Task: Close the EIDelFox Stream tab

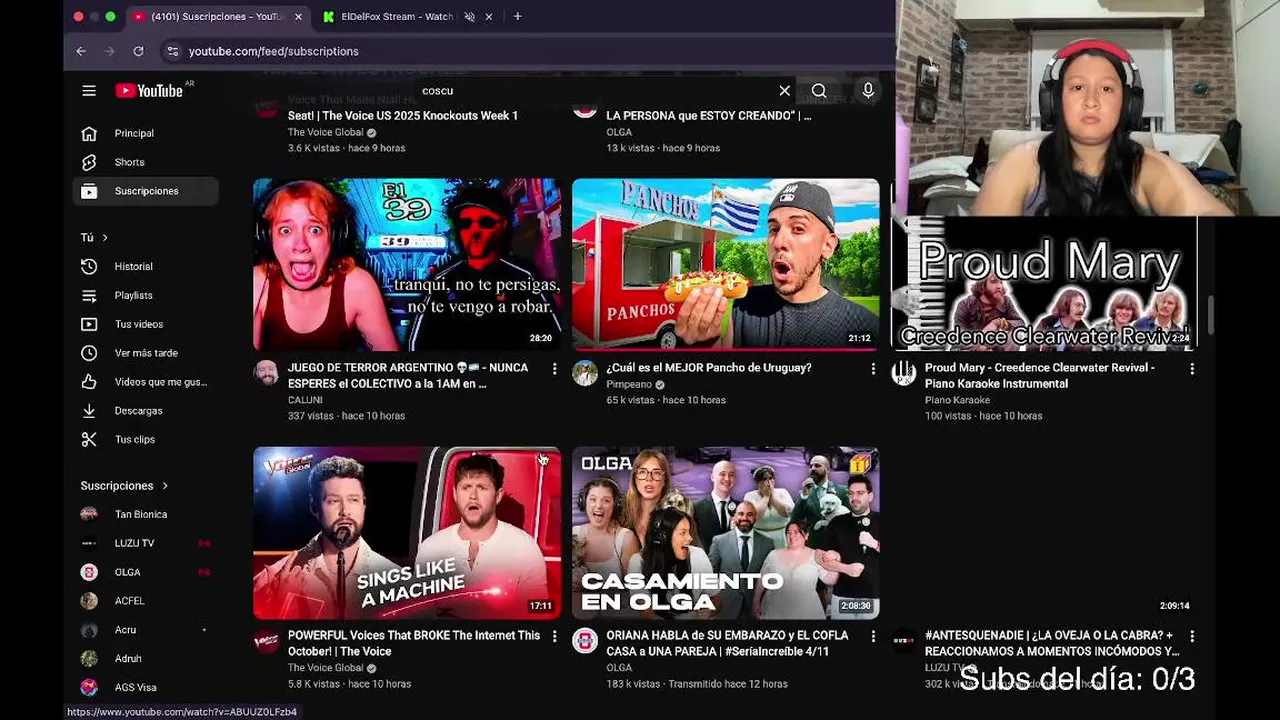Action: (x=489, y=17)
